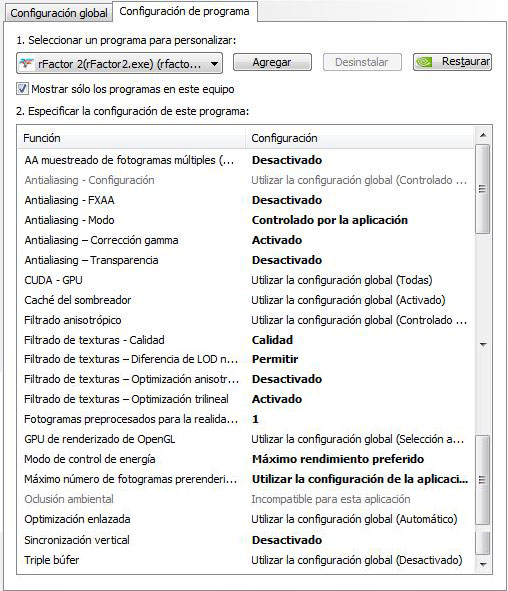
Task: Select the Antialiasing - Configuración row
Action: (245, 180)
